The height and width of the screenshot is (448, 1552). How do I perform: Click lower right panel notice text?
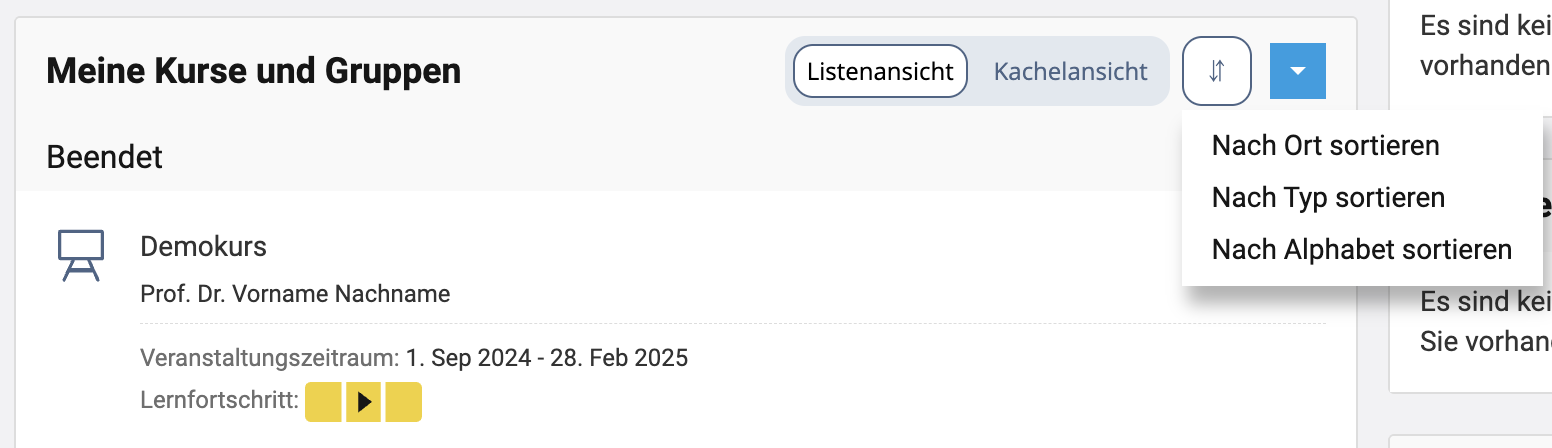[x=1484, y=320]
